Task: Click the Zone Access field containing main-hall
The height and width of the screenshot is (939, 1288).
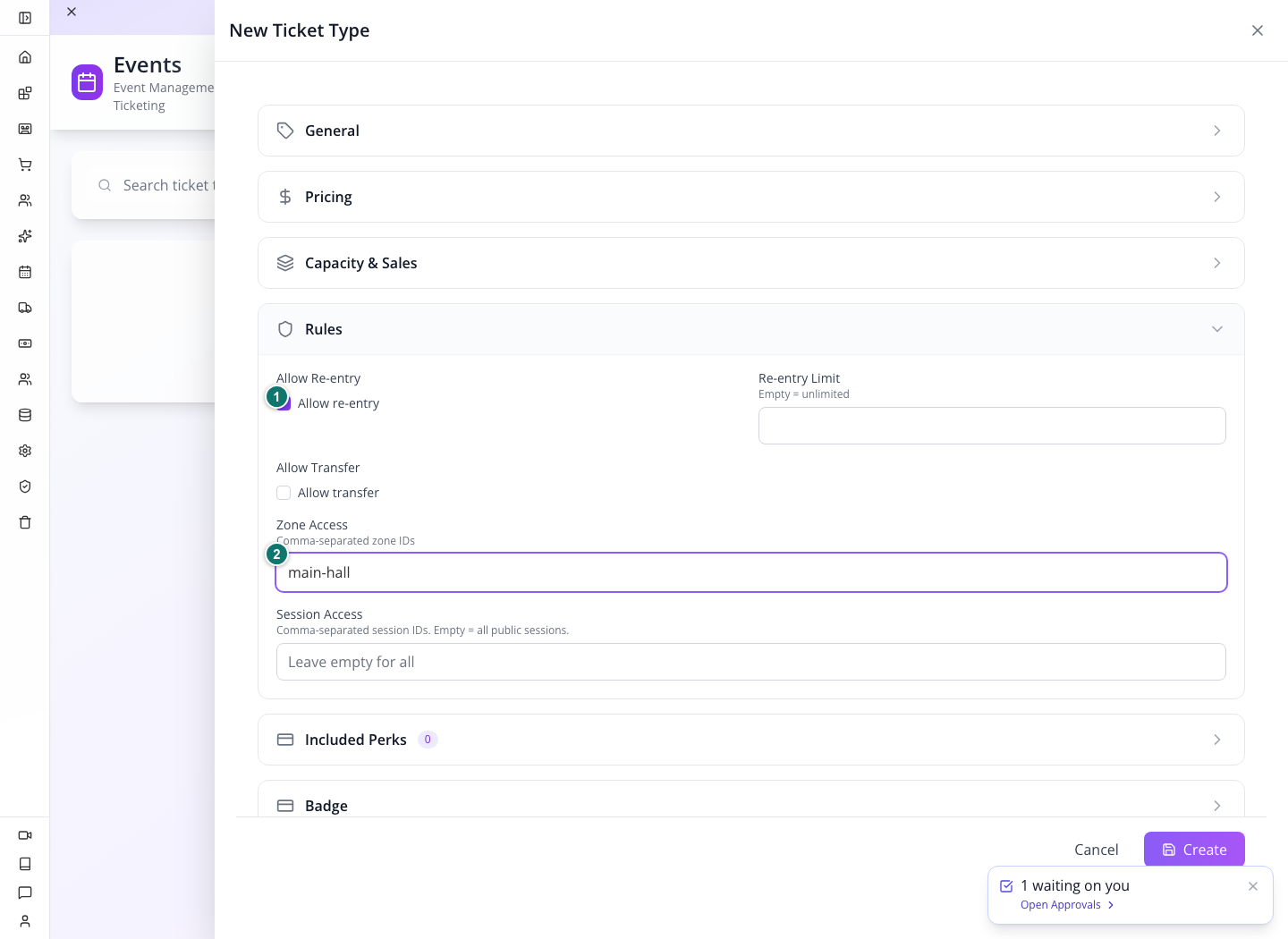Action: [x=751, y=572]
